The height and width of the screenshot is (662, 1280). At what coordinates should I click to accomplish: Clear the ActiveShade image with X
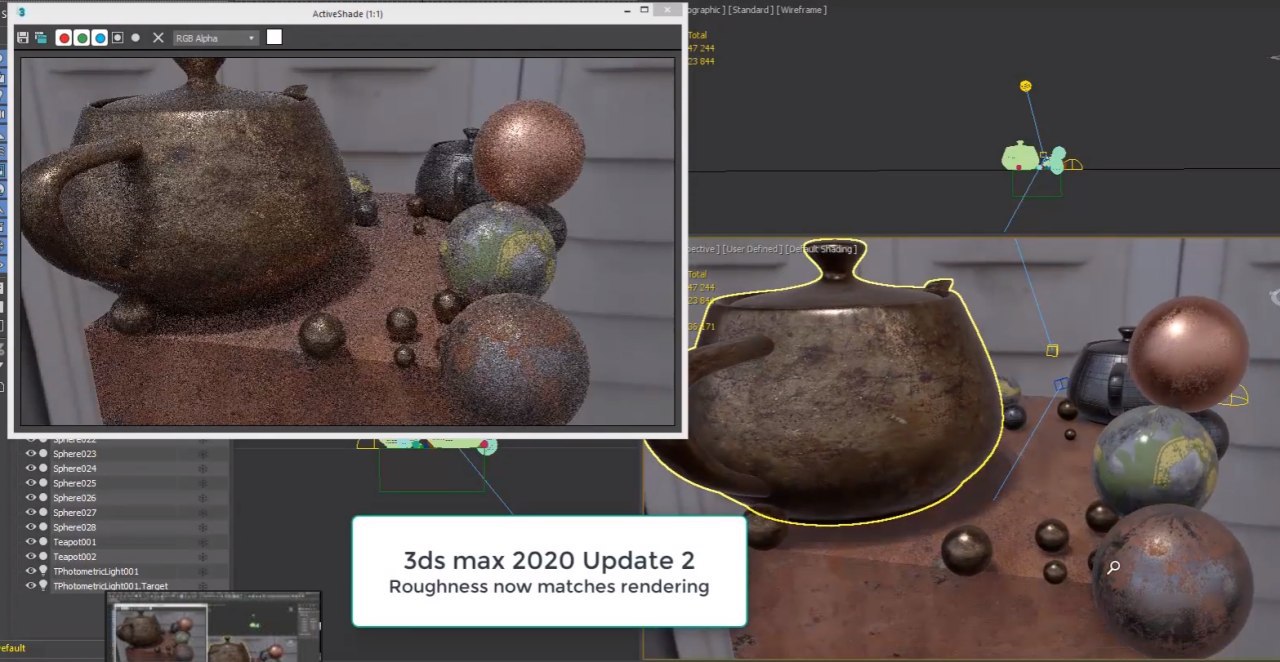point(158,38)
